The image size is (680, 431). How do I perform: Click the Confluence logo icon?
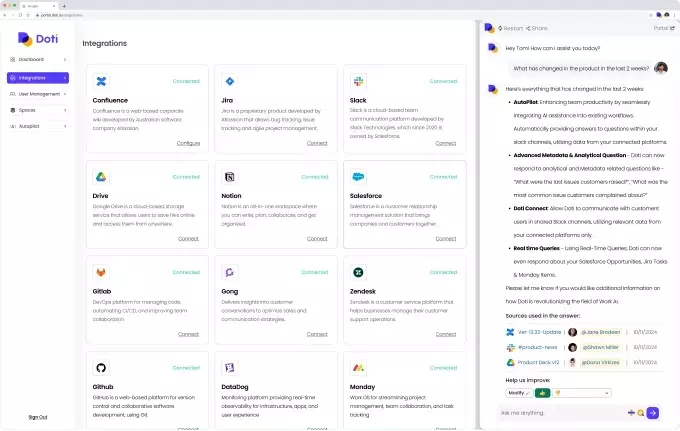[x=101, y=81]
